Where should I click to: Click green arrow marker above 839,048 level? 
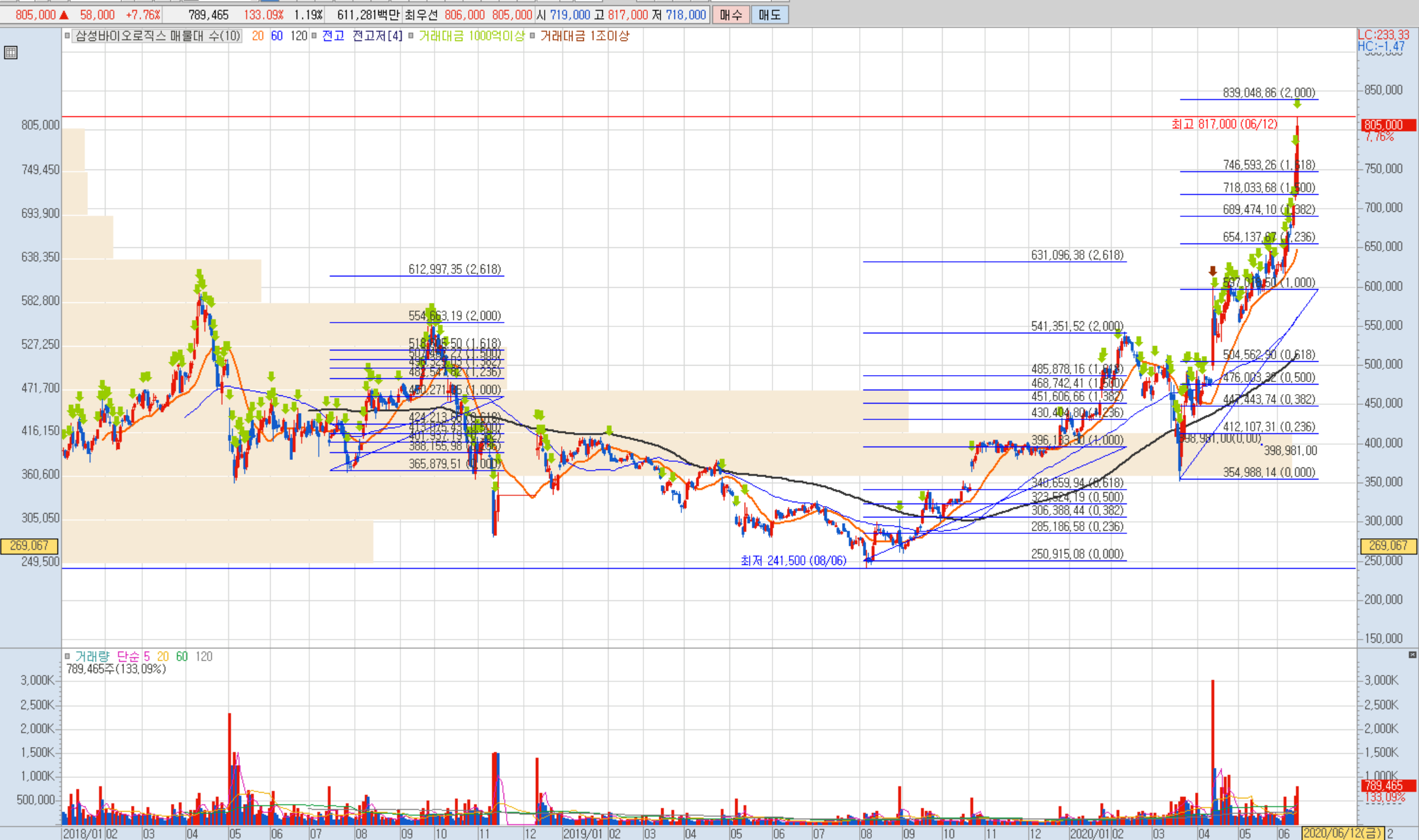click(x=1297, y=104)
